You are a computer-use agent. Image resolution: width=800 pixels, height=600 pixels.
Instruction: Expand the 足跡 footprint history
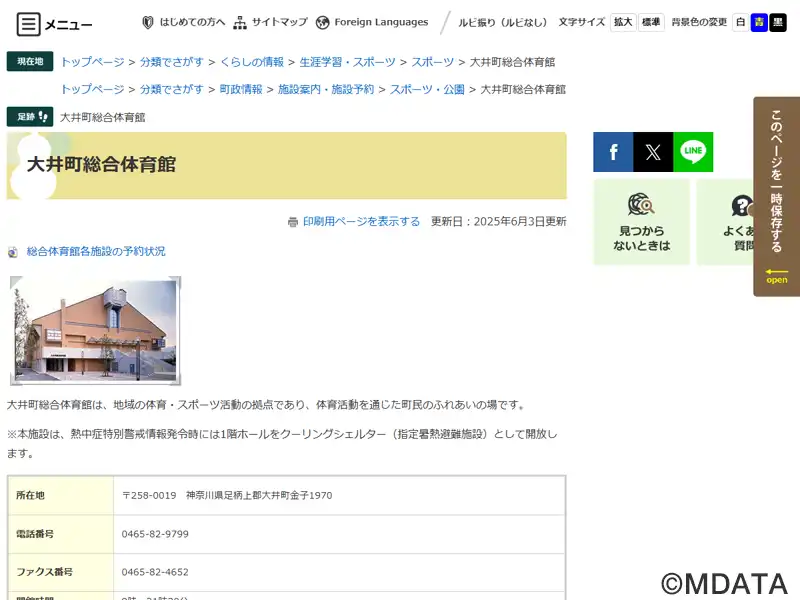[30, 117]
